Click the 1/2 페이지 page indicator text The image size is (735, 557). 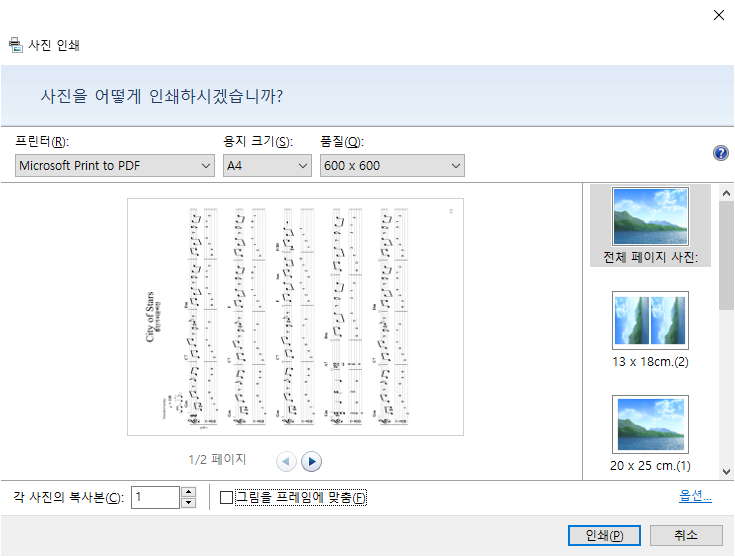tap(217, 459)
